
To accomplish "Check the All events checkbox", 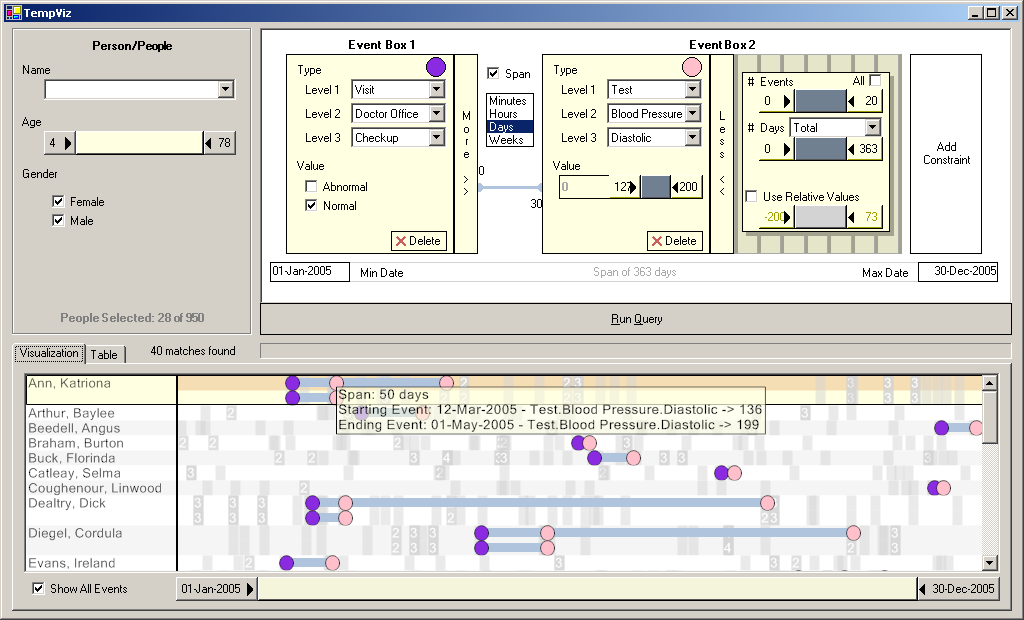I will (875, 80).
